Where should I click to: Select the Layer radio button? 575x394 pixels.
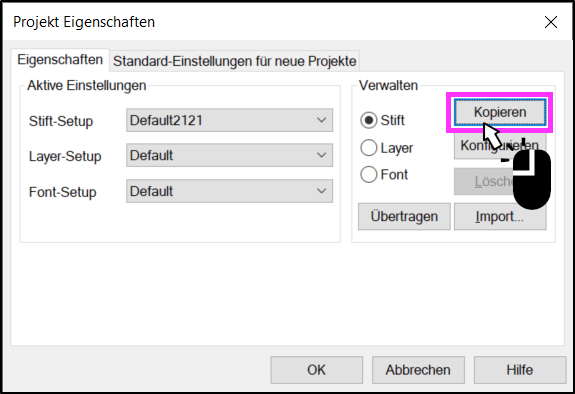387,148
